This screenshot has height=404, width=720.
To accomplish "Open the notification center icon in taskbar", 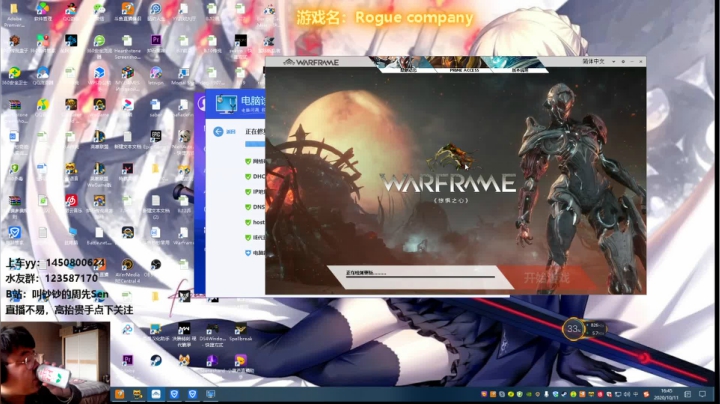I will [702, 394].
